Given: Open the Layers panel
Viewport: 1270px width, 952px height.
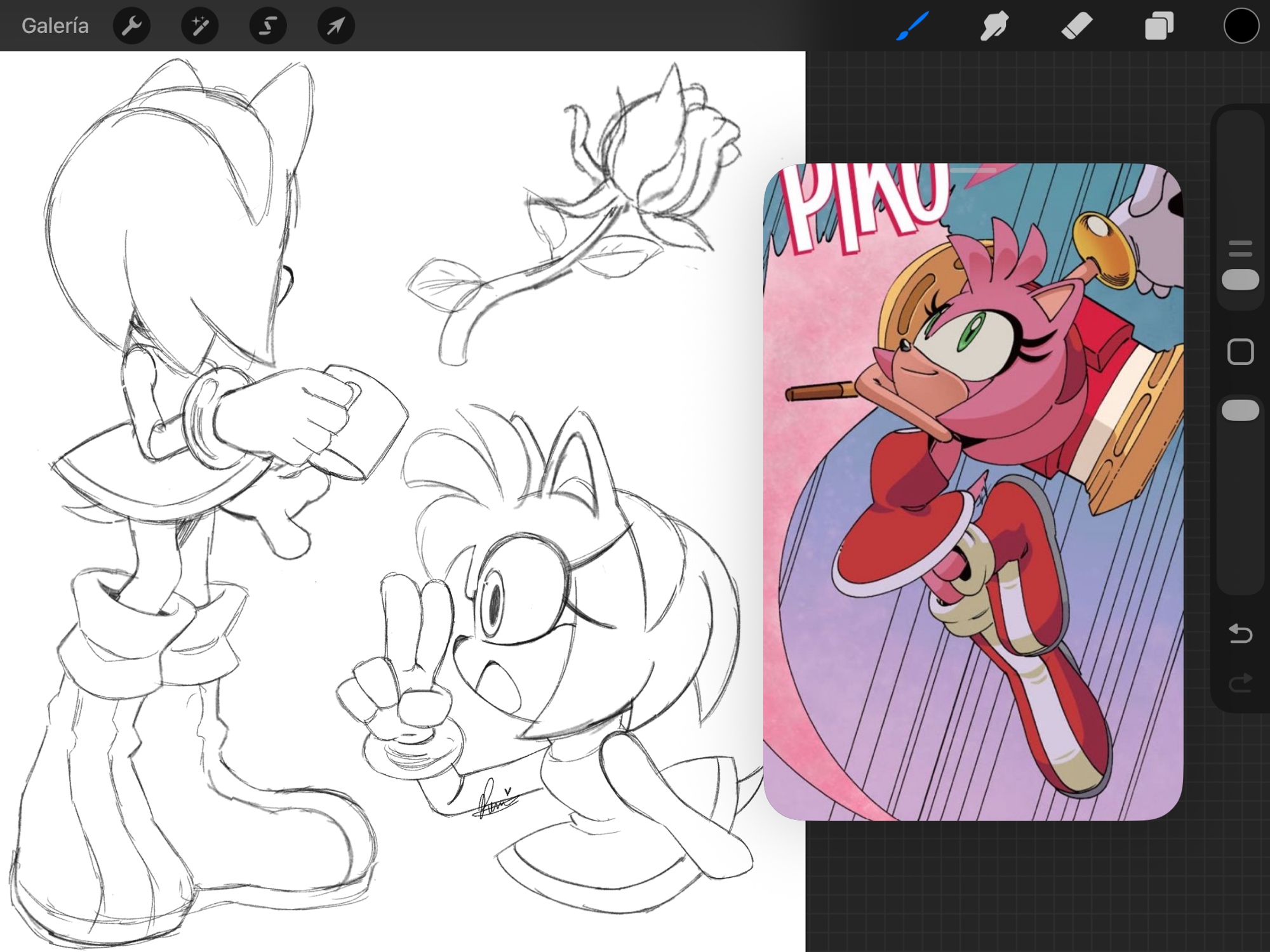Looking at the screenshot, I should pyautogui.click(x=1159, y=26).
